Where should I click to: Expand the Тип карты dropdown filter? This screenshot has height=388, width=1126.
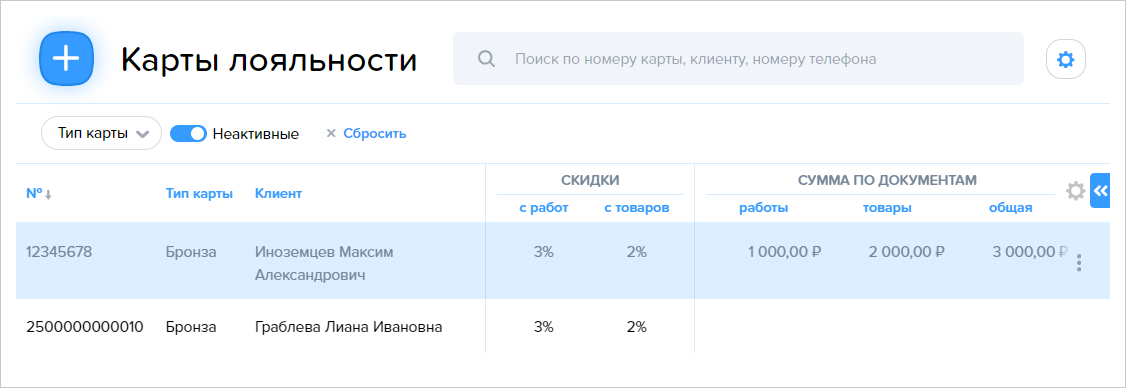click(x=101, y=133)
